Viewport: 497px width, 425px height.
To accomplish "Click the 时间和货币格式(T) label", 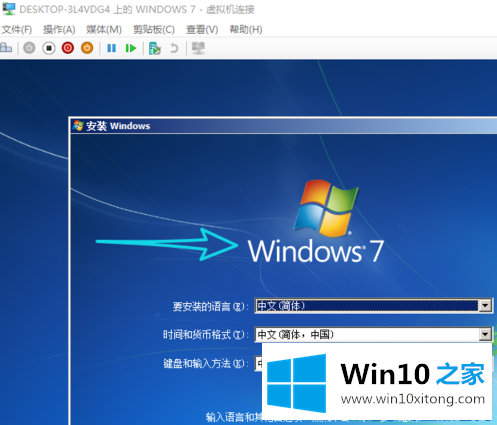I will [206, 335].
